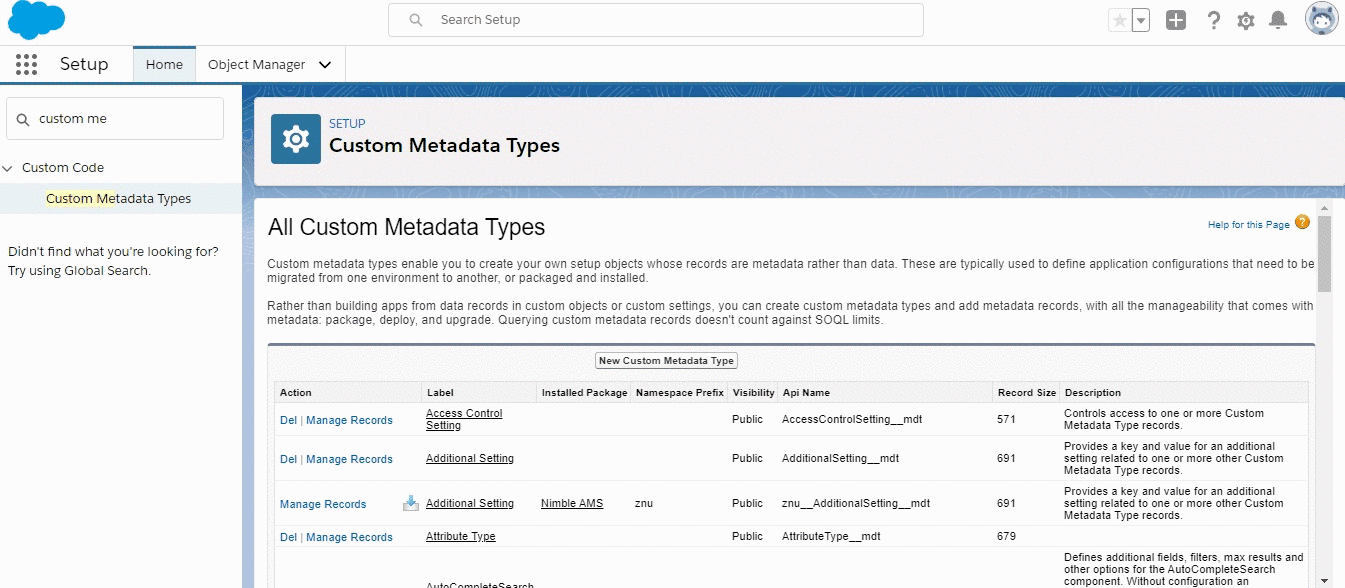Open the help question mark icon

click(1213, 20)
